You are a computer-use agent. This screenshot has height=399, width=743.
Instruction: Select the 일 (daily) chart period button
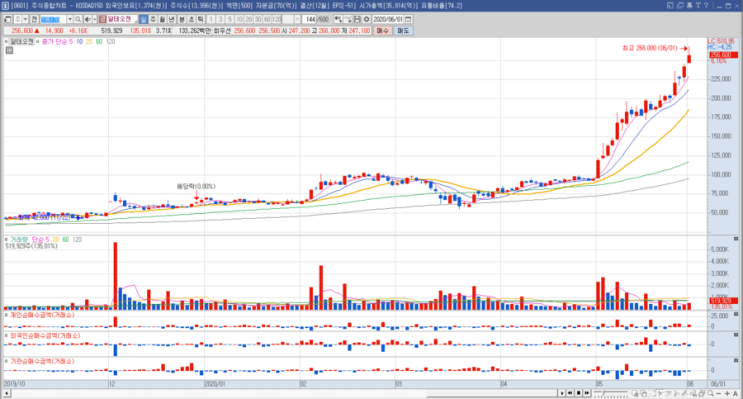[144, 19]
